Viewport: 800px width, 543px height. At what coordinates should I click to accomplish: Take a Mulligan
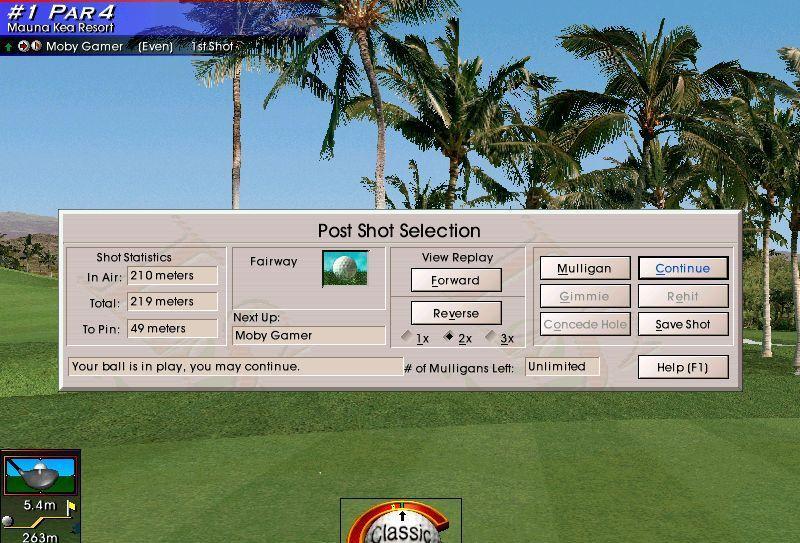(x=584, y=269)
